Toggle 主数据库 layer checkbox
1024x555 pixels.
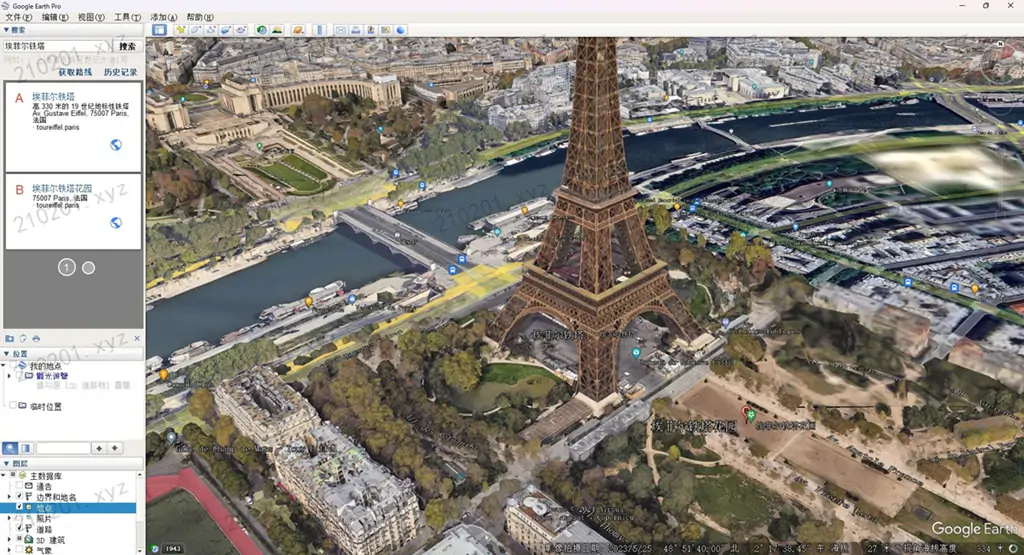click(12, 476)
